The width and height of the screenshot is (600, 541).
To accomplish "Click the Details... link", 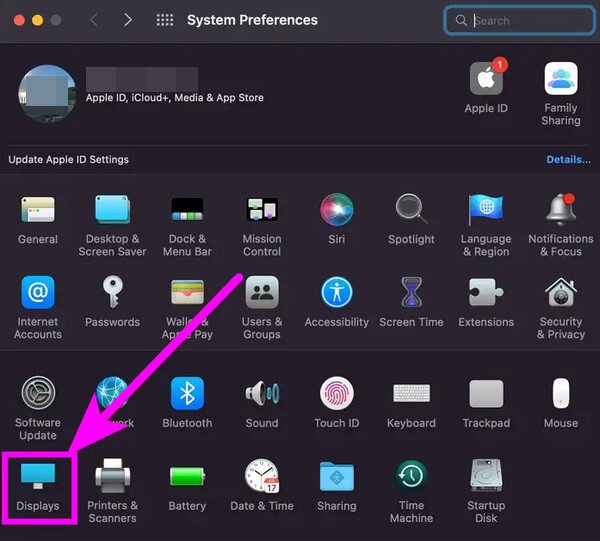I will click(568, 160).
